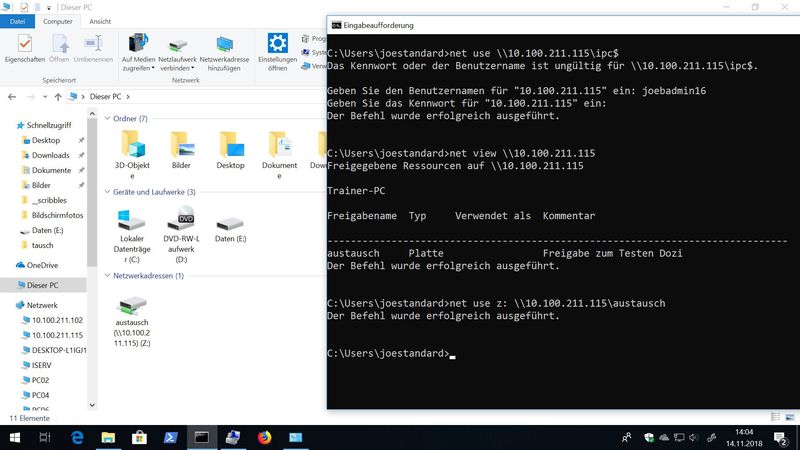Open Dokumente in navigation pane
This screenshot has height=450, width=800.
click(x=51, y=170)
